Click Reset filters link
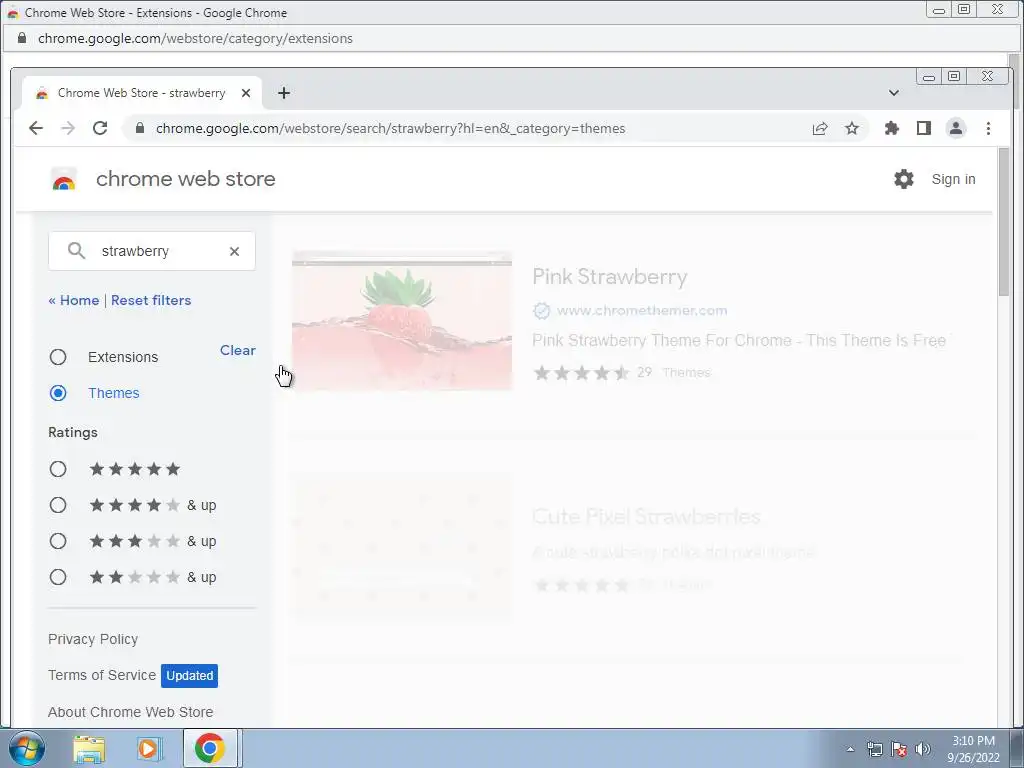This screenshot has width=1024, height=768. pos(151,300)
